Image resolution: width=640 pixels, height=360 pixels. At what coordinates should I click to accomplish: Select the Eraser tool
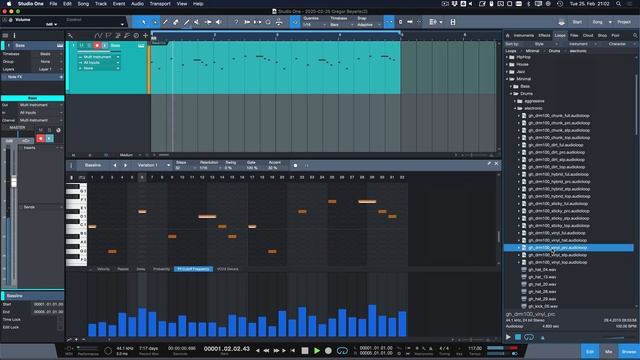(176, 22)
